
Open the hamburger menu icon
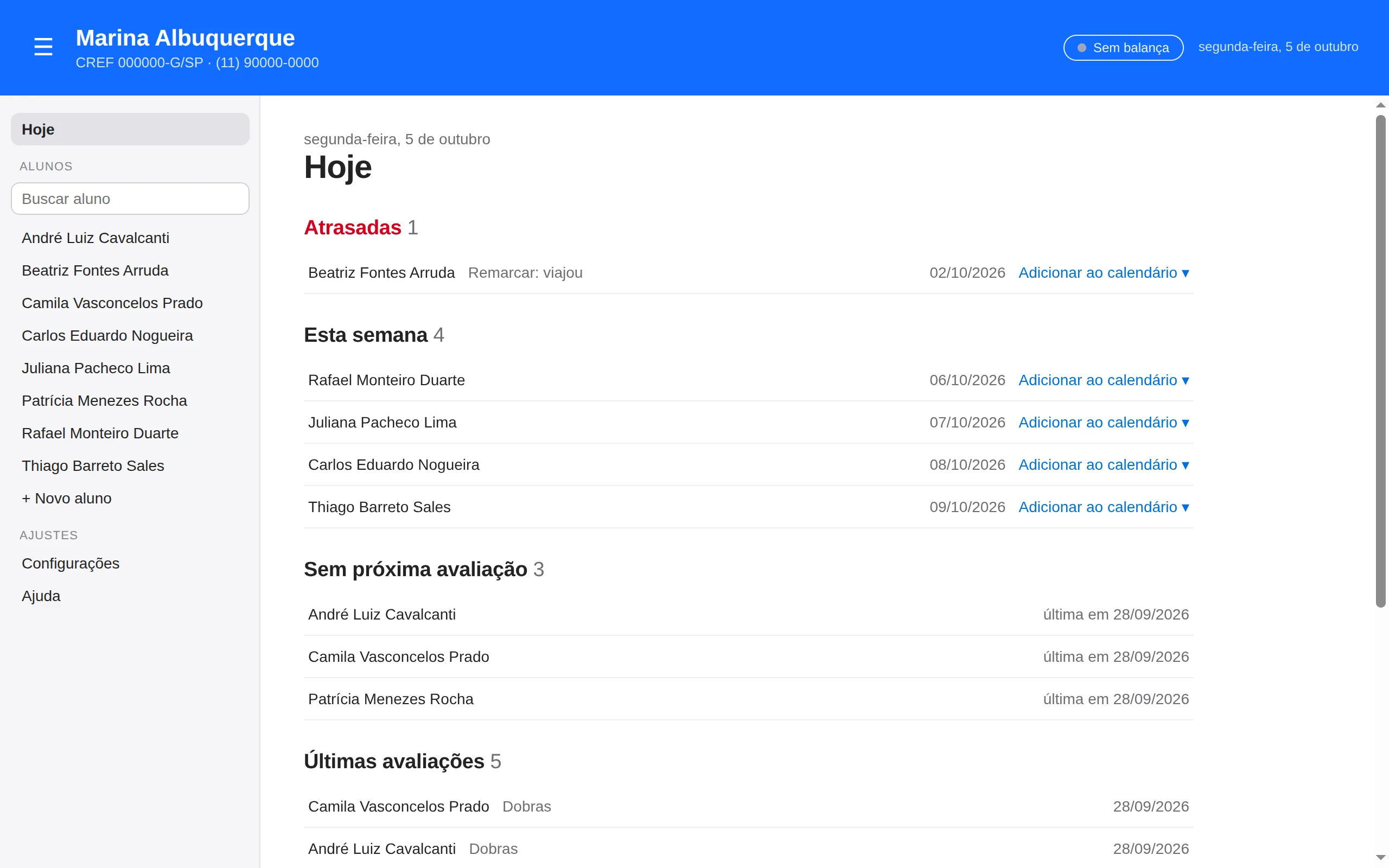(x=43, y=47)
